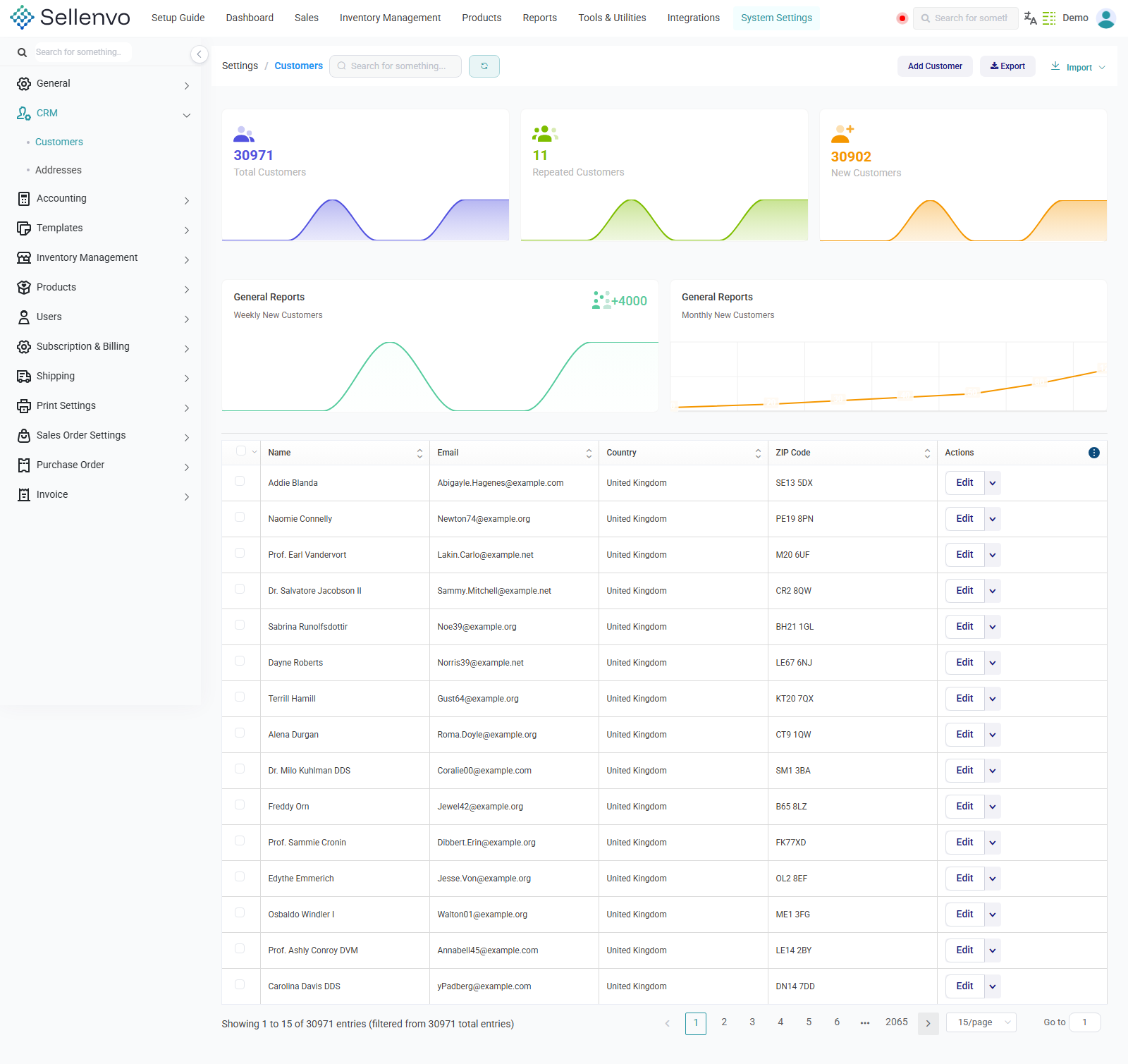Click the Export button

click(1007, 66)
